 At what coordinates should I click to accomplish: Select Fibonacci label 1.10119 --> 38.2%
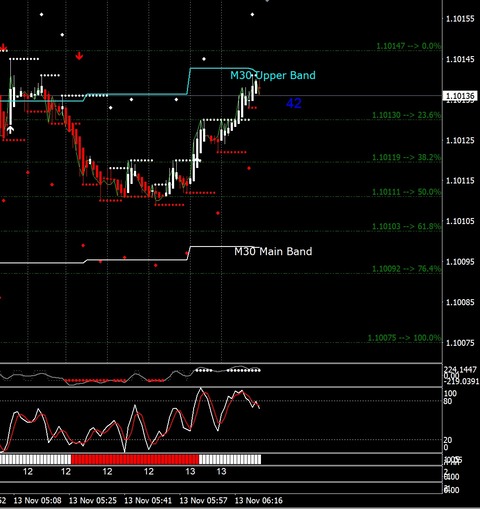coord(406,157)
